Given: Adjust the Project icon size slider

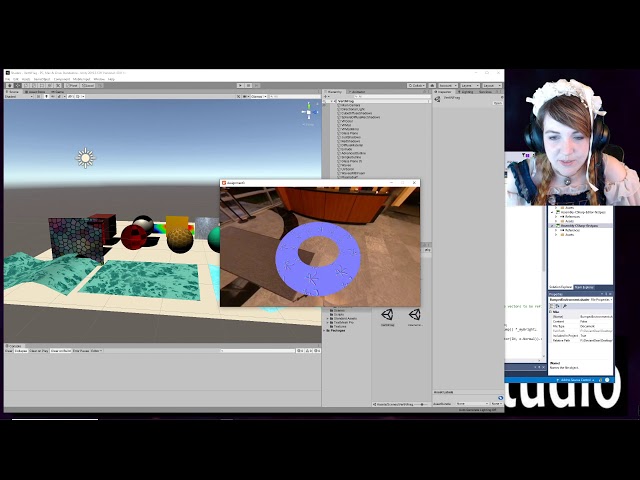Looking at the screenshot, I should 422,404.
